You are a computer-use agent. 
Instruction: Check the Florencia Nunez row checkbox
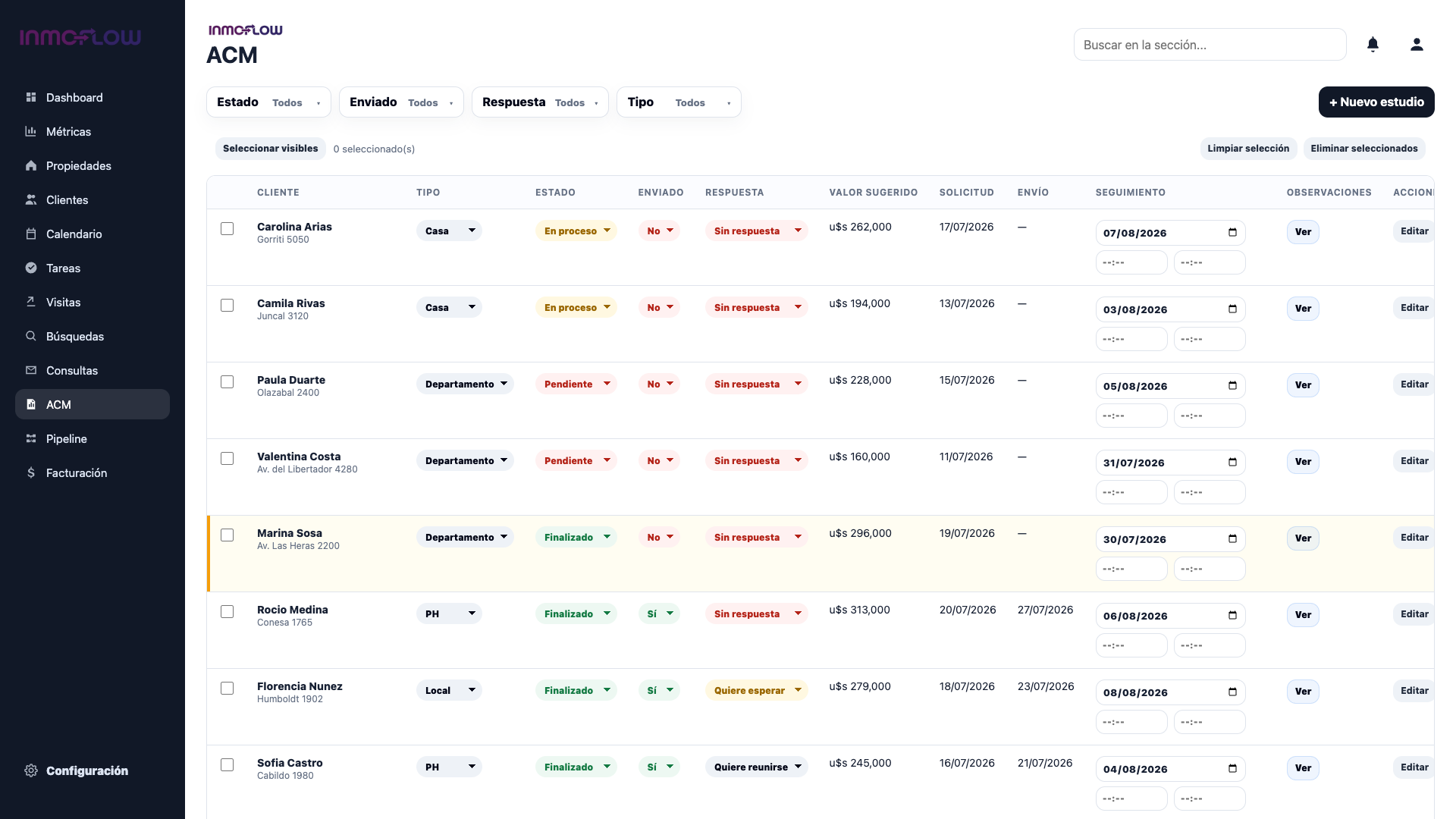pos(227,688)
